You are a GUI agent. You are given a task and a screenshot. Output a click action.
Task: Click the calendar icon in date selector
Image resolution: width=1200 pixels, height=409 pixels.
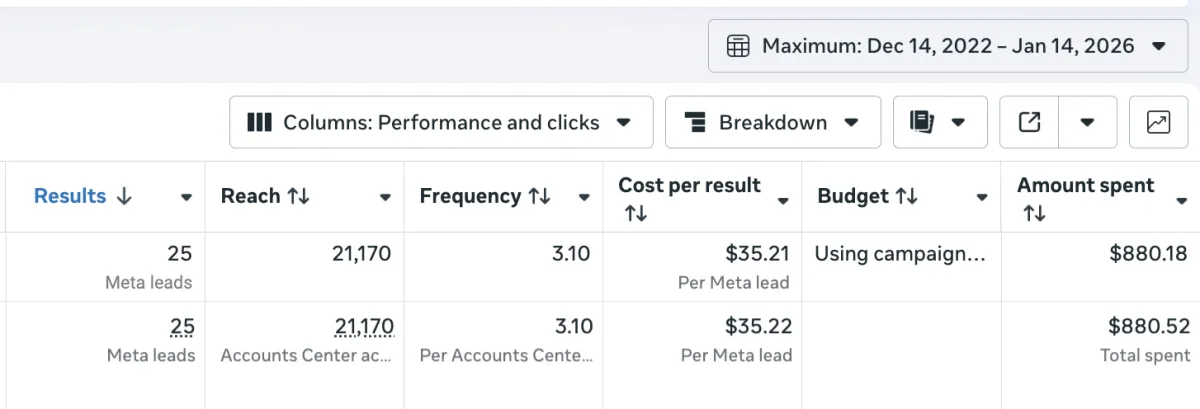738,46
